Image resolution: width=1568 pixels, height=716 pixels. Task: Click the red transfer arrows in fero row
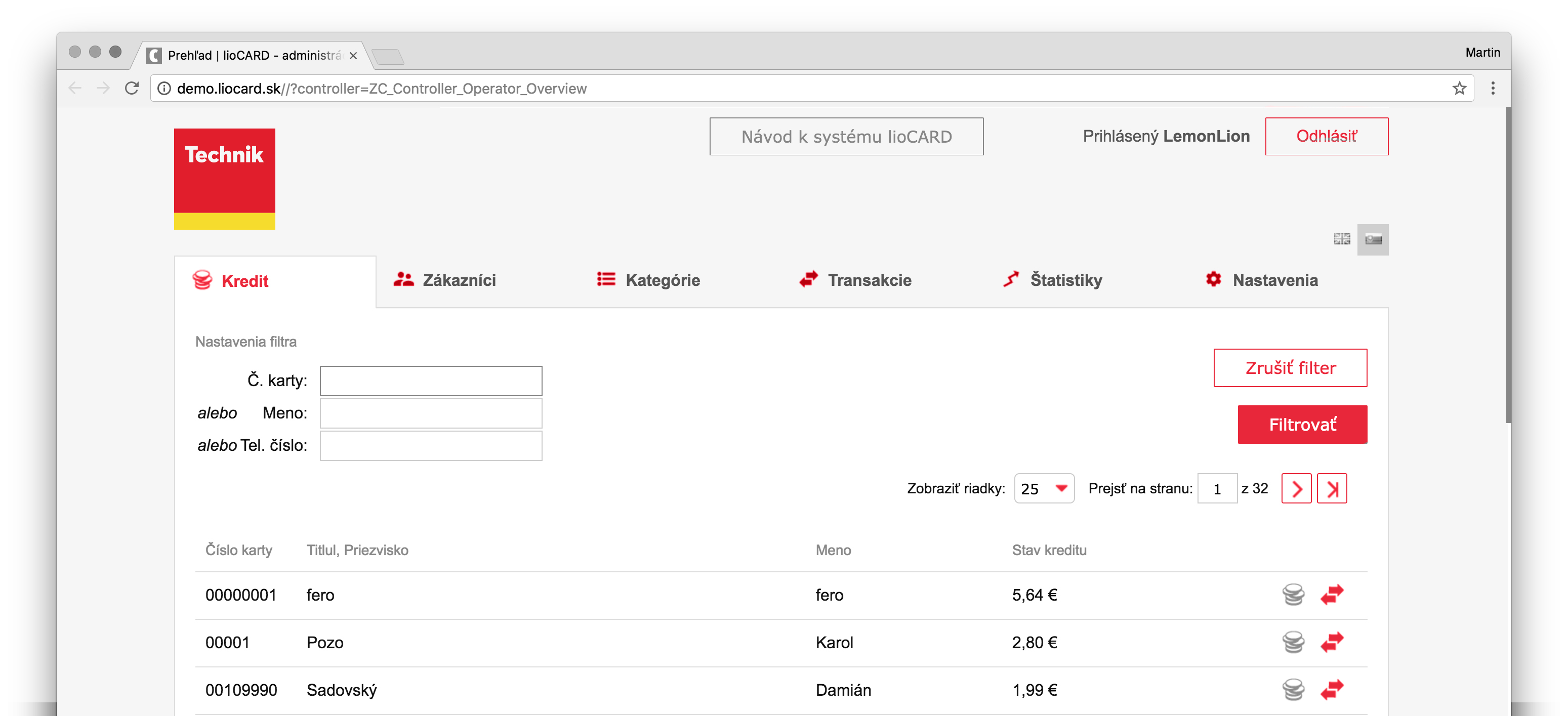pos(1332,595)
